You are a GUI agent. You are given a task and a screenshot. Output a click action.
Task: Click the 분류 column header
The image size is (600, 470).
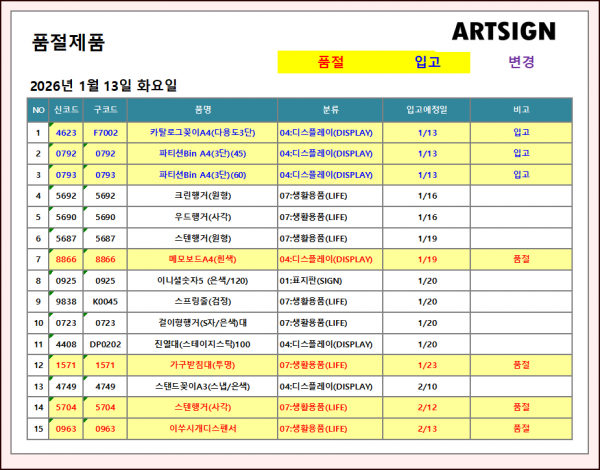coord(331,110)
